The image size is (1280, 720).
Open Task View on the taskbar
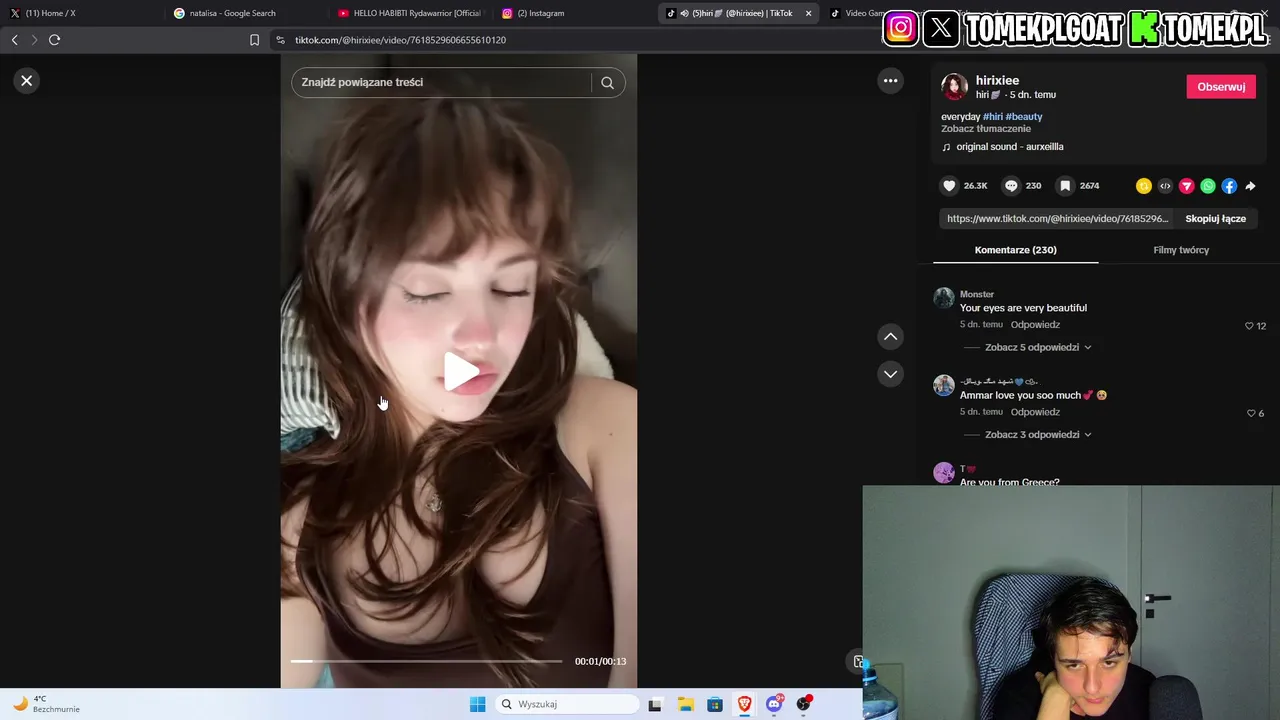pyautogui.click(x=655, y=705)
